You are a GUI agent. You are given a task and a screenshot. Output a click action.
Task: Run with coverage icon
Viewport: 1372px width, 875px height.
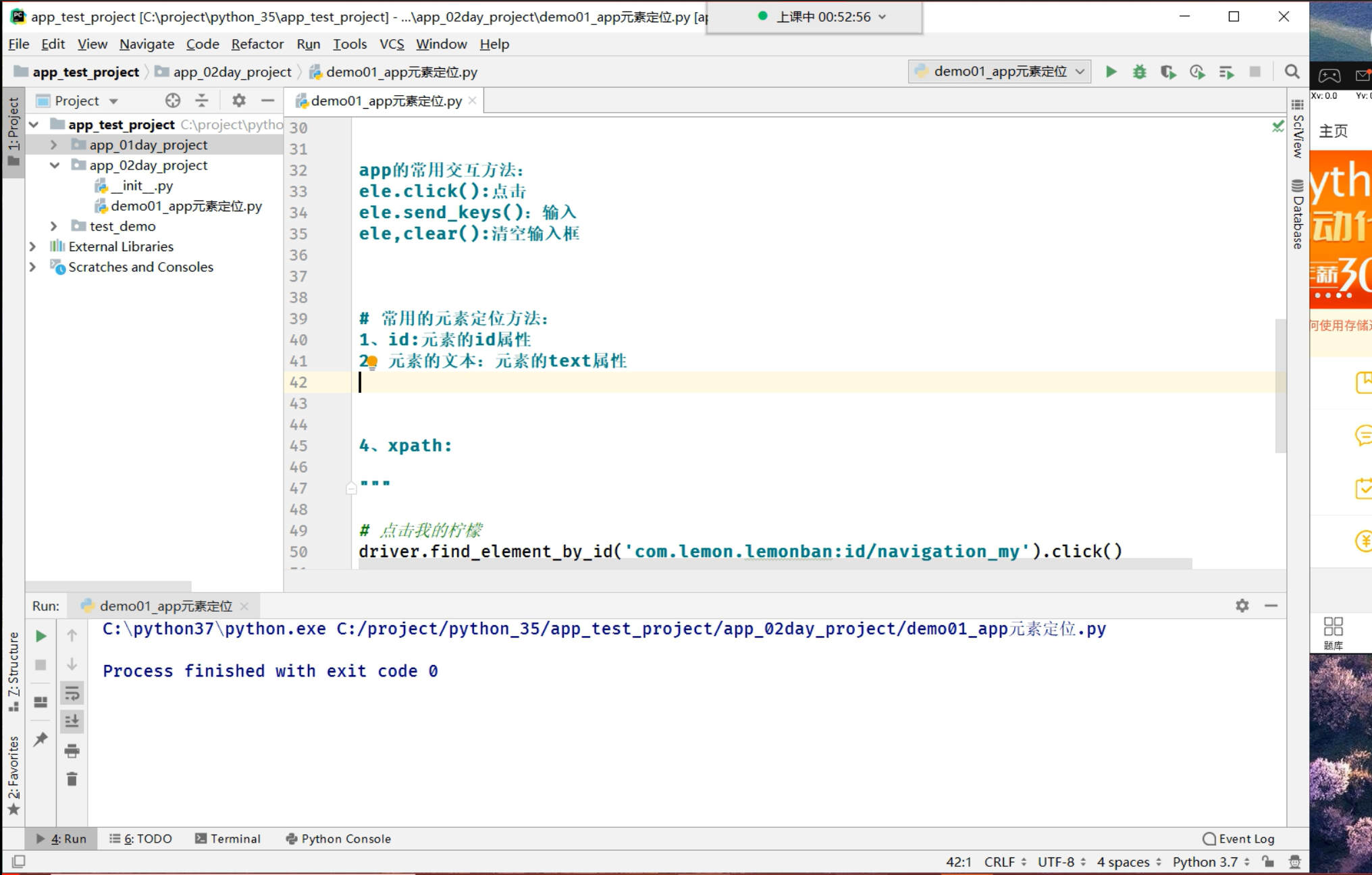[x=1168, y=72]
